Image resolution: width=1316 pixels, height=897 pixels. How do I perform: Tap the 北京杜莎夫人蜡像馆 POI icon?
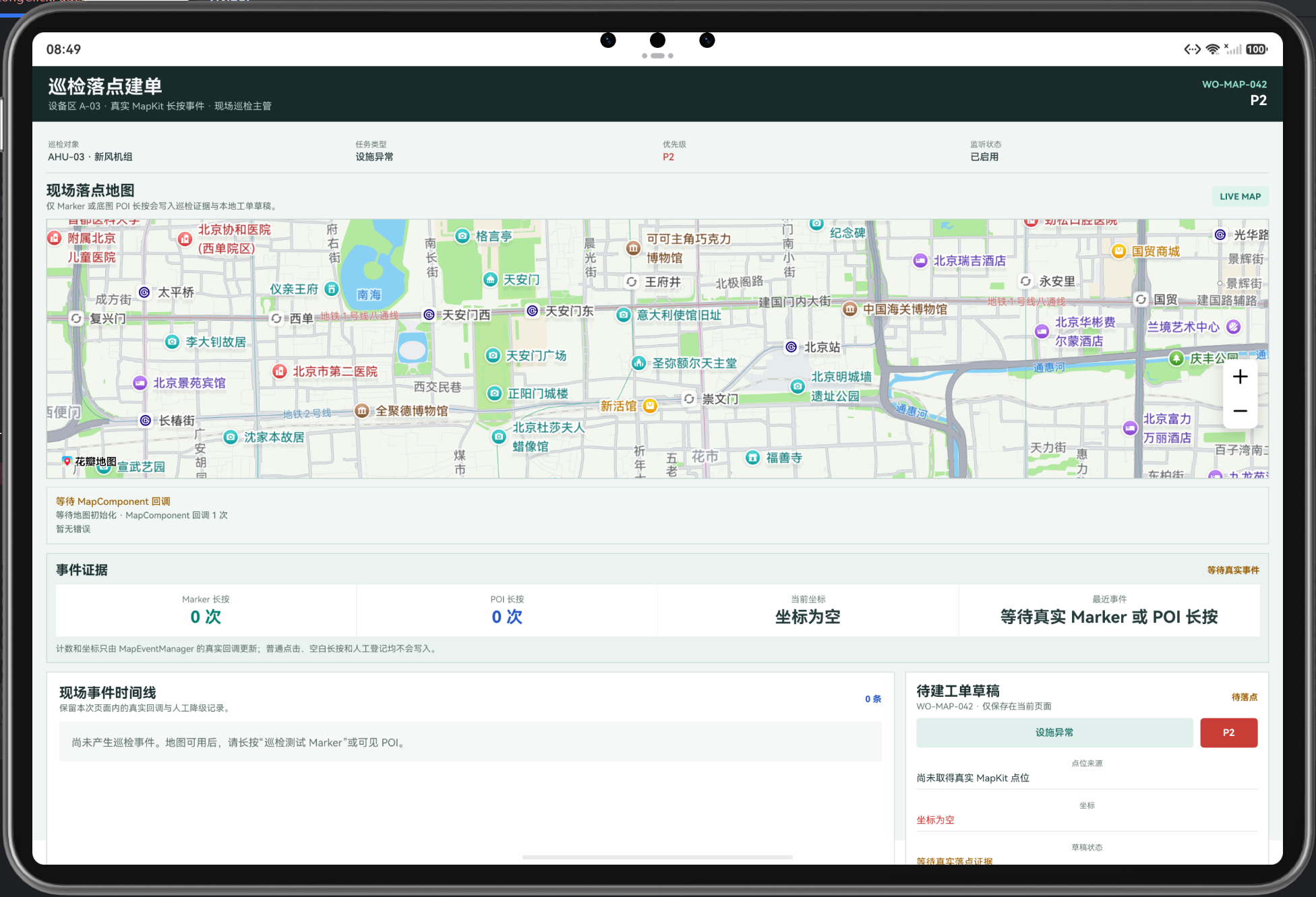pyautogui.click(x=498, y=437)
